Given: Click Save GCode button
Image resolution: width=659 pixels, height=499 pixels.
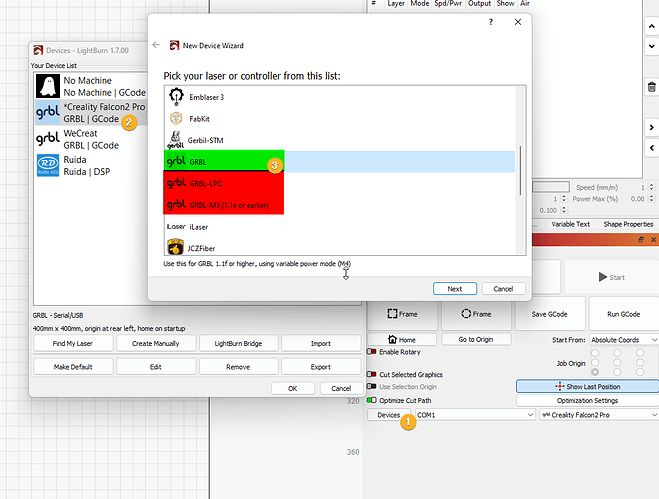Looking at the screenshot, I should click(550, 314).
